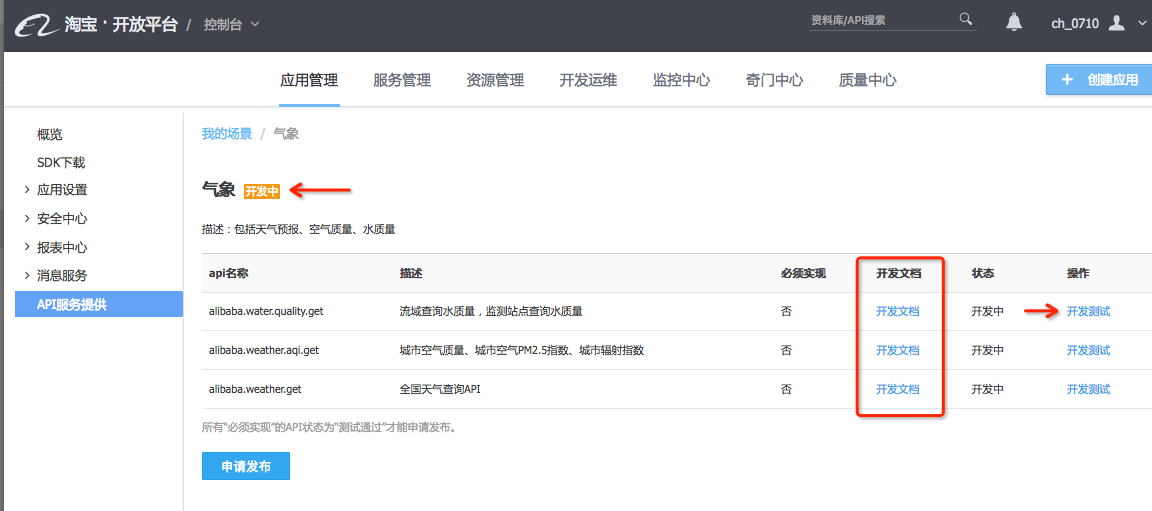Click the 必须实现 column header
The height and width of the screenshot is (511, 1152).
(804, 273)
